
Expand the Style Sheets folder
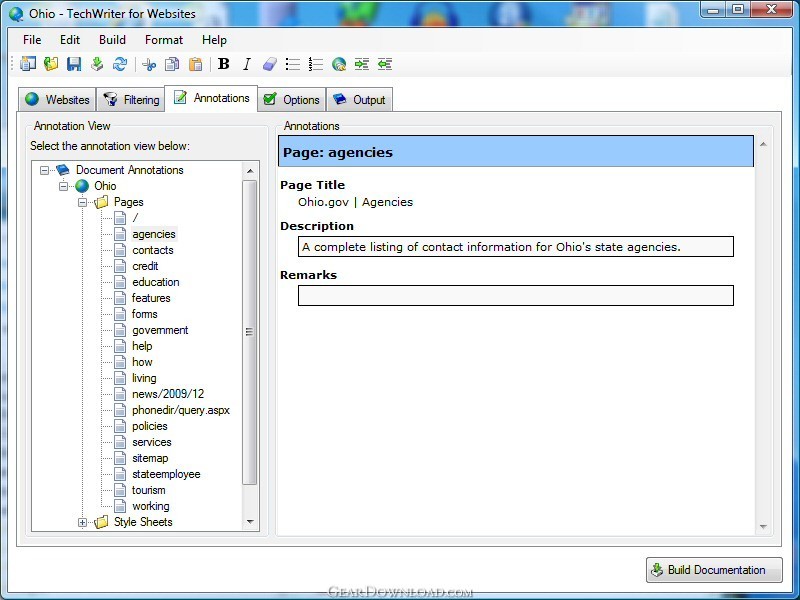click(x=82, y=522)
